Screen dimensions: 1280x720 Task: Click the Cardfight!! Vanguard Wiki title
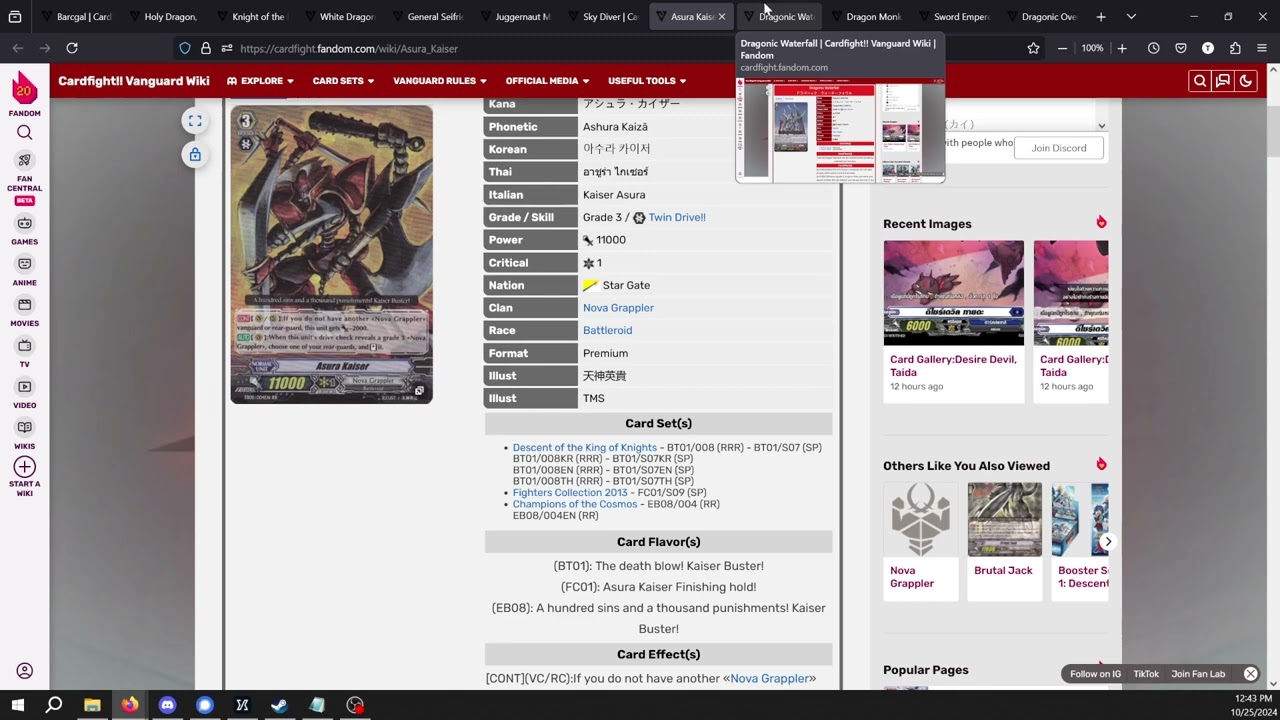(134, 81)
